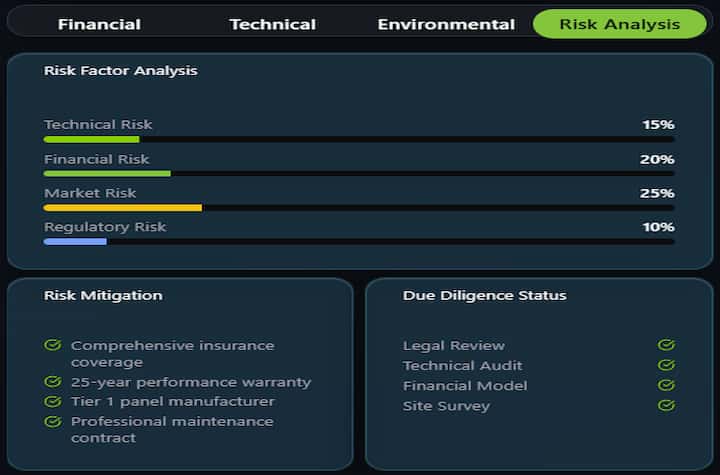Click check icon beside Legal Review

tap(666, 345)
